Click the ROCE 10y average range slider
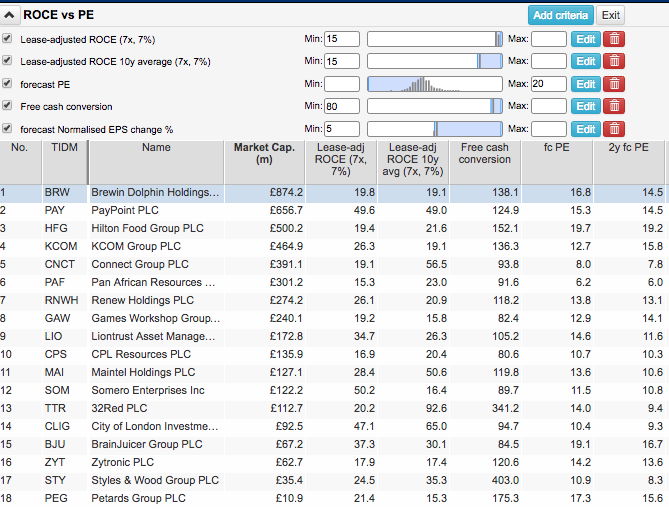 pyautogui.click(x=435, y=61)
